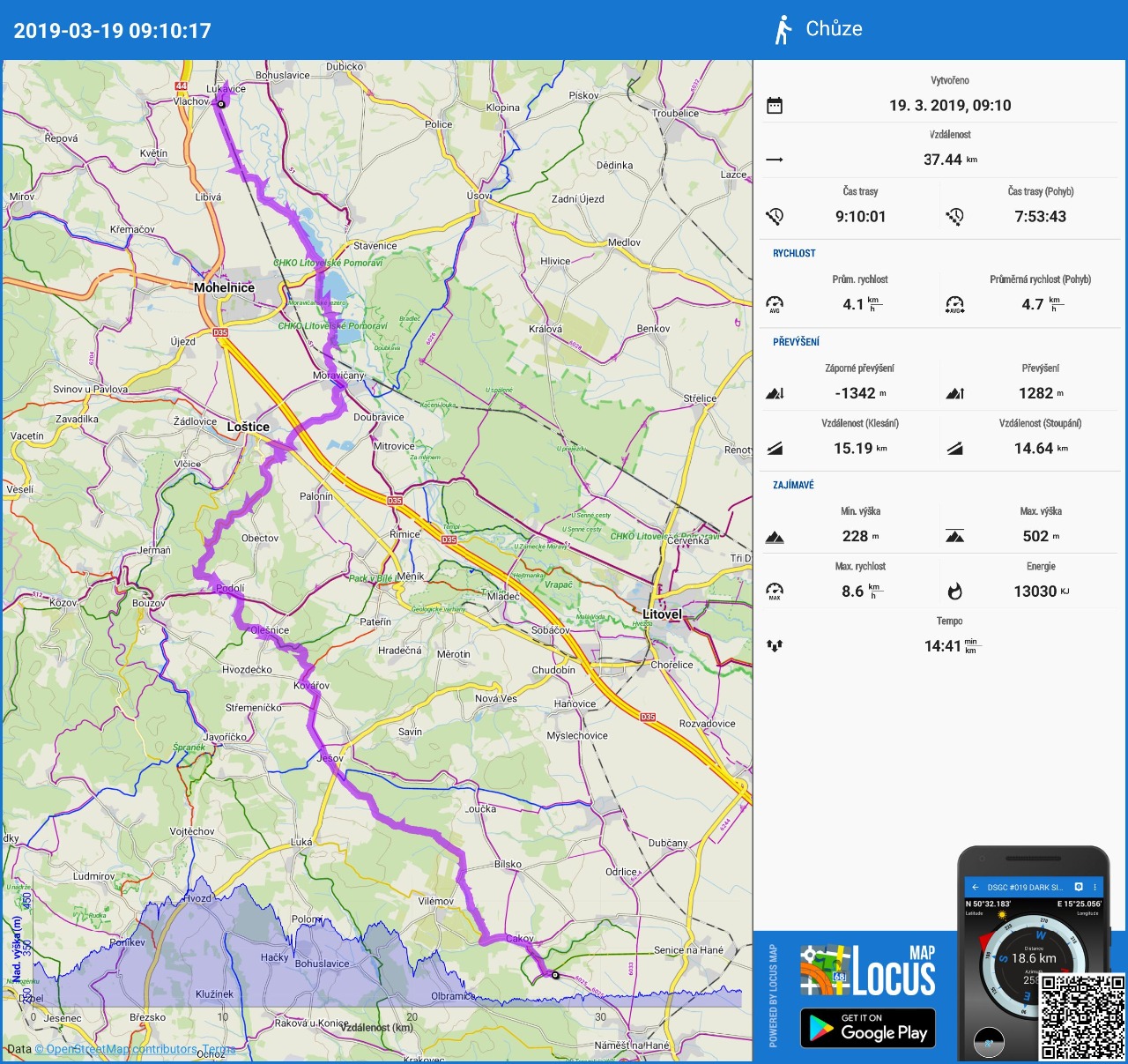Click the average speed gauge icon

point(775,304)
